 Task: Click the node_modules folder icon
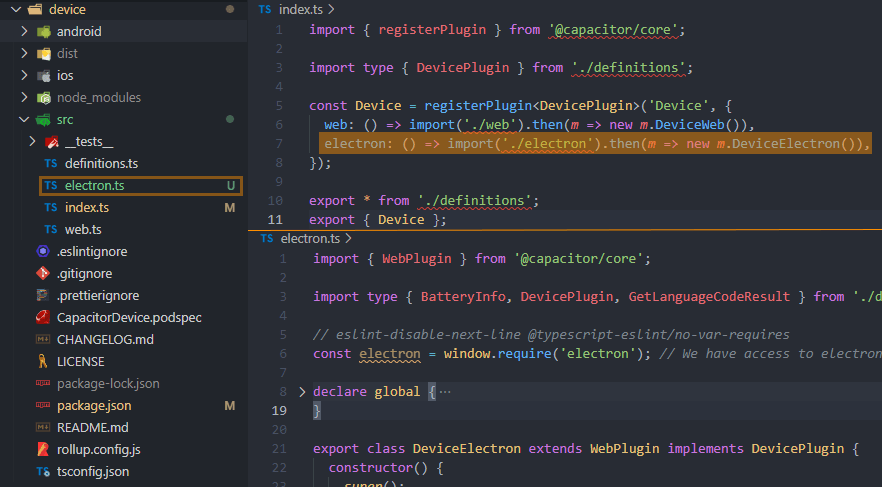click(43, 97)
